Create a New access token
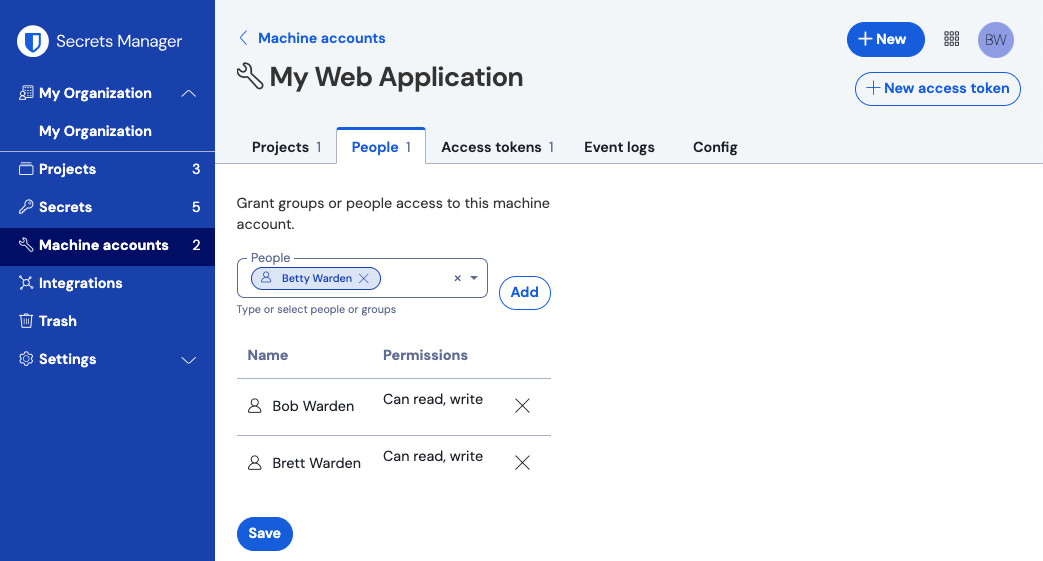Viewport: 1043px width, 561px height. pyautogui.click(x=937, y=88)
